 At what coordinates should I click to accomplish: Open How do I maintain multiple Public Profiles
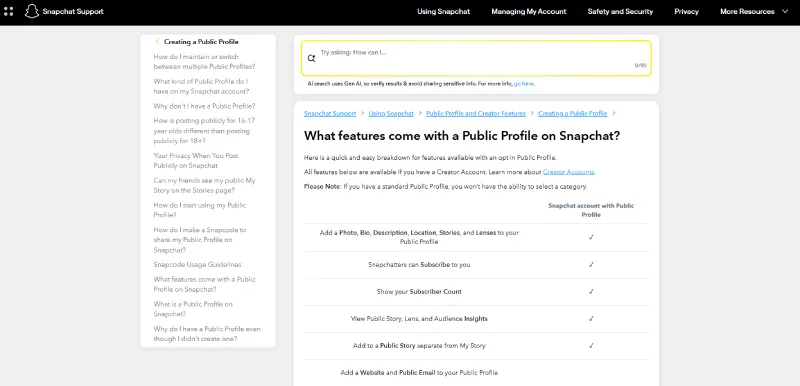pyautogui.click(x=204, y=62)
